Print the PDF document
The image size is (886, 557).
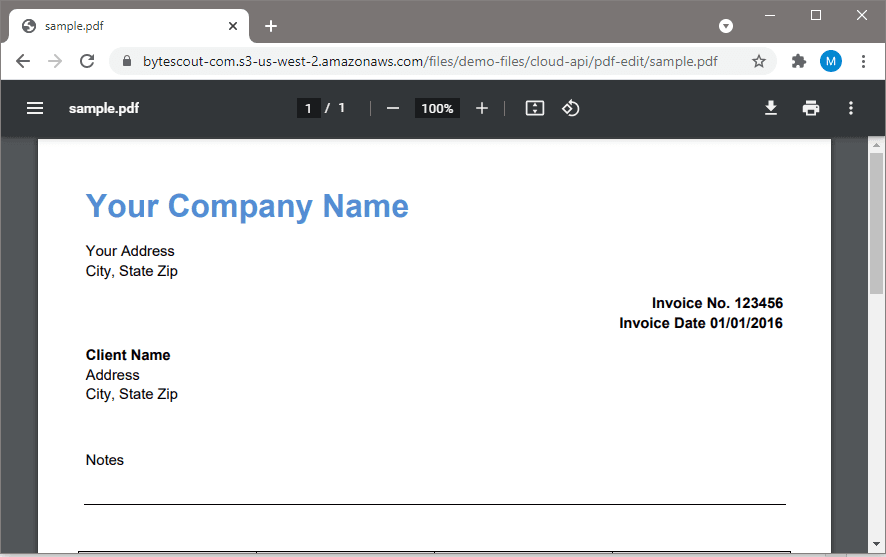pyautogui.click(x=811, y=108)
